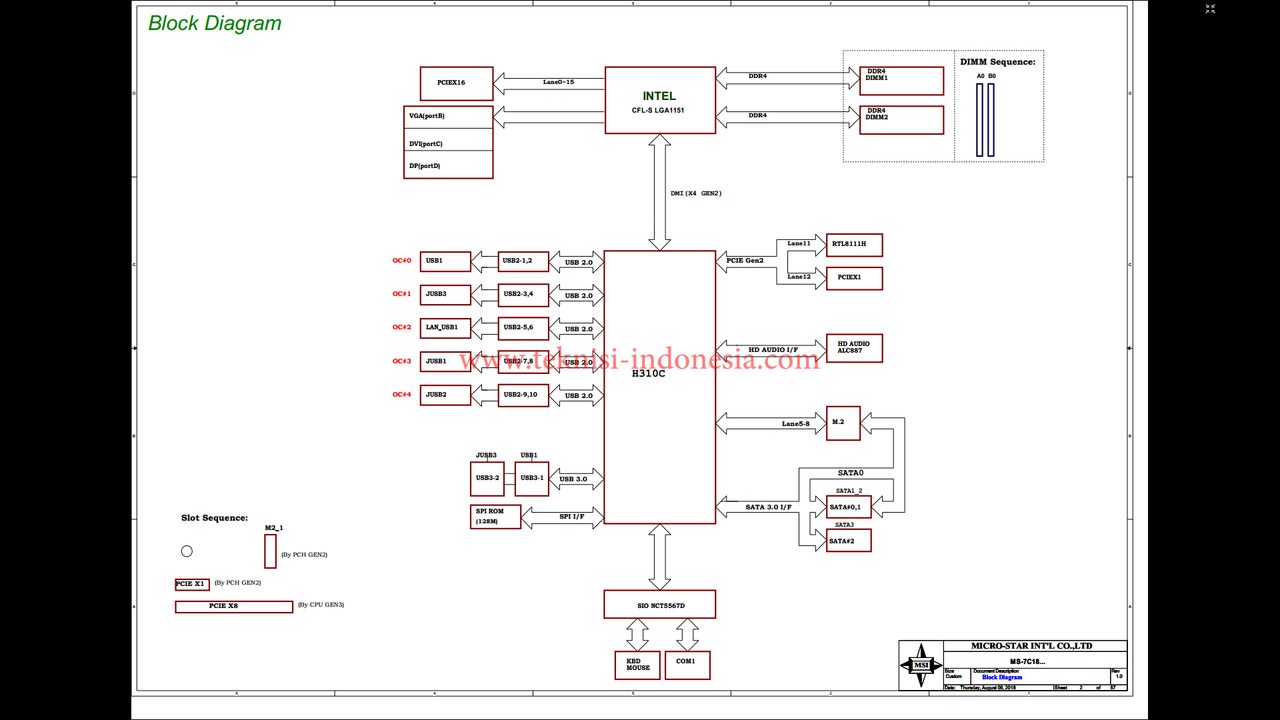
Task: Click the red OC#2 label
Action: [402, 327]
